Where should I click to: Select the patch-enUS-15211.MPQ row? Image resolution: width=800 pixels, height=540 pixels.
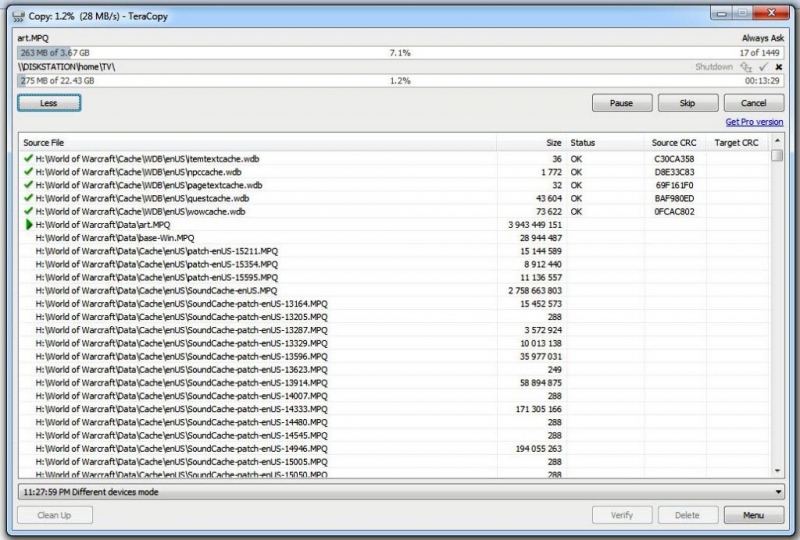395,251
